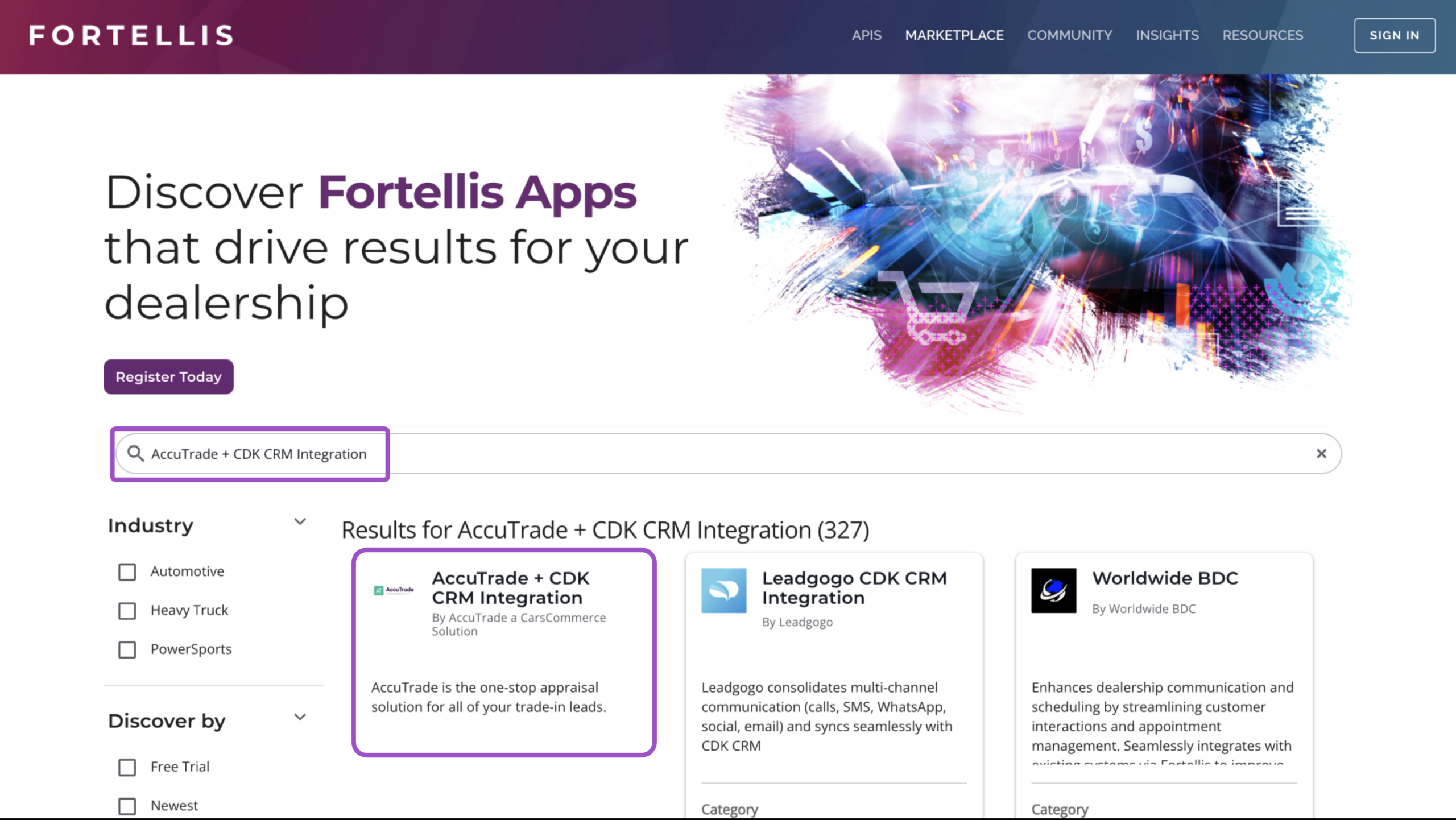This screenshot has width=1456, height=820.
Task: Clear the search field with X
Action: (1321, 453)
